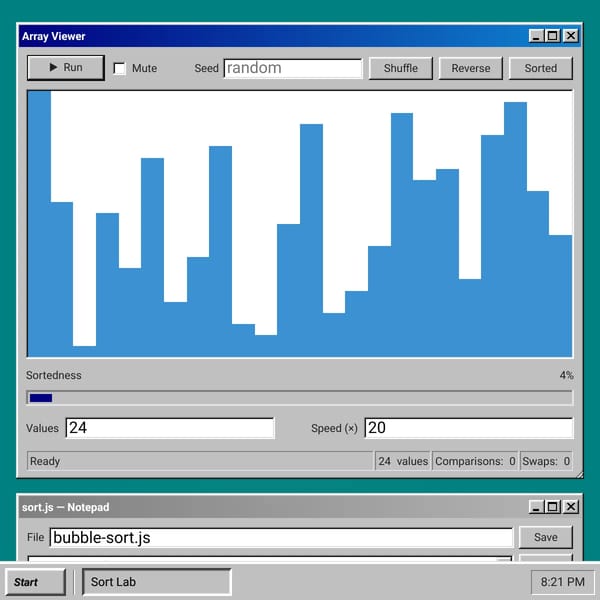This screenshot has width=600, height=600.
Task: Shuffle the array values
Action: coord(401,68)
